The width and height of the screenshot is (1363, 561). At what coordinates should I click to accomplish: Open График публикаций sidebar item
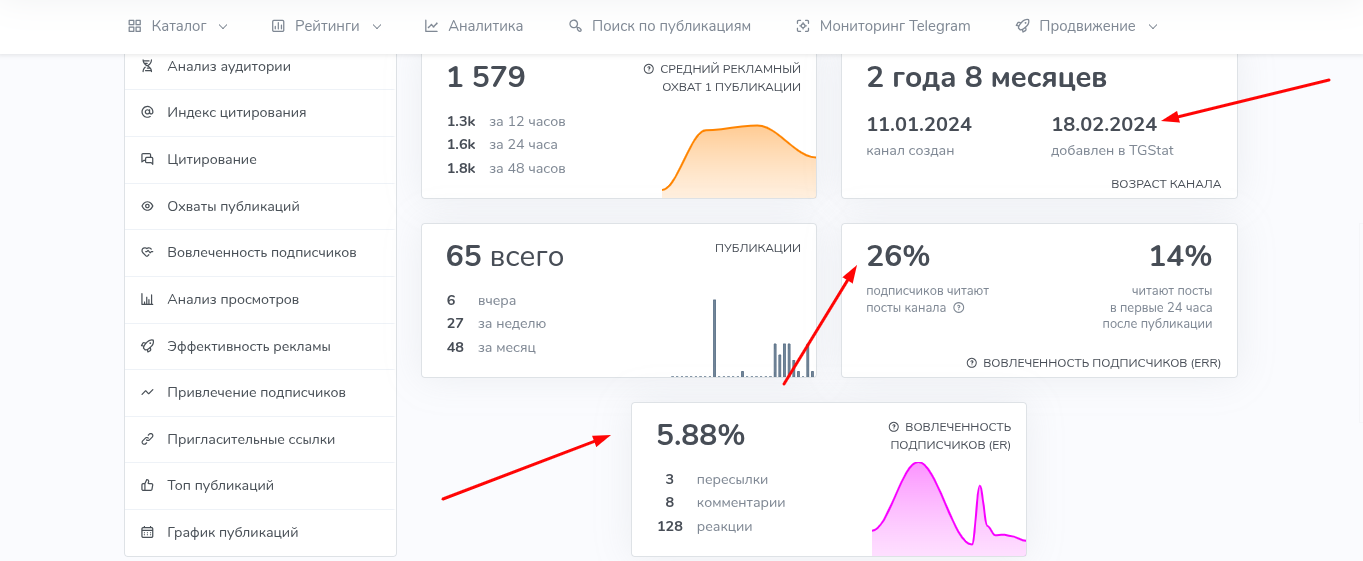coord(260,533)
